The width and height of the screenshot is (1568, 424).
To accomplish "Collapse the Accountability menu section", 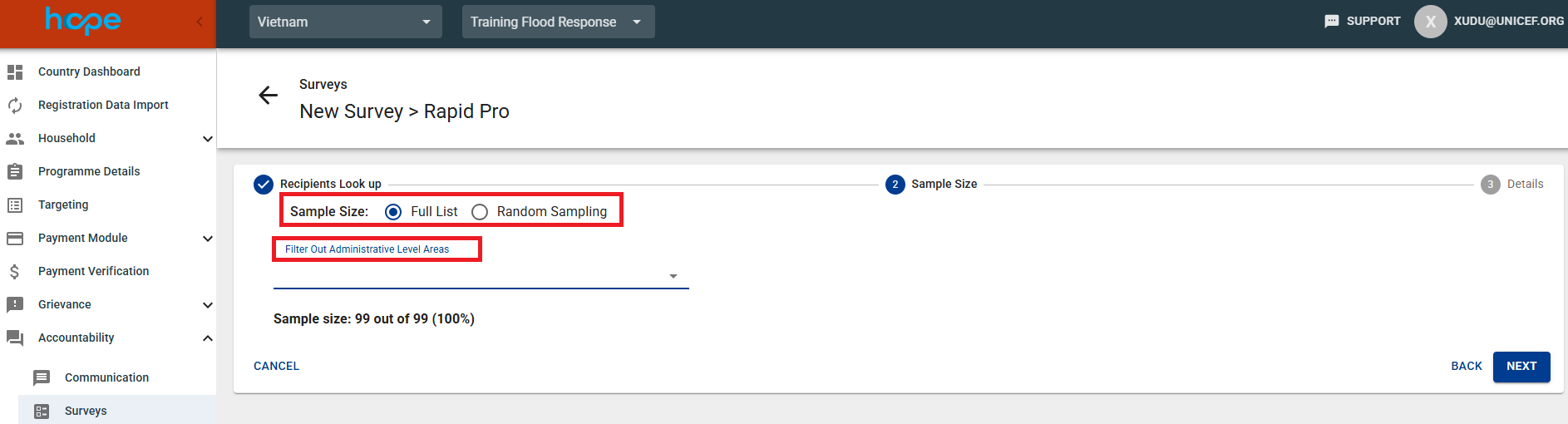I will point(207,338).
